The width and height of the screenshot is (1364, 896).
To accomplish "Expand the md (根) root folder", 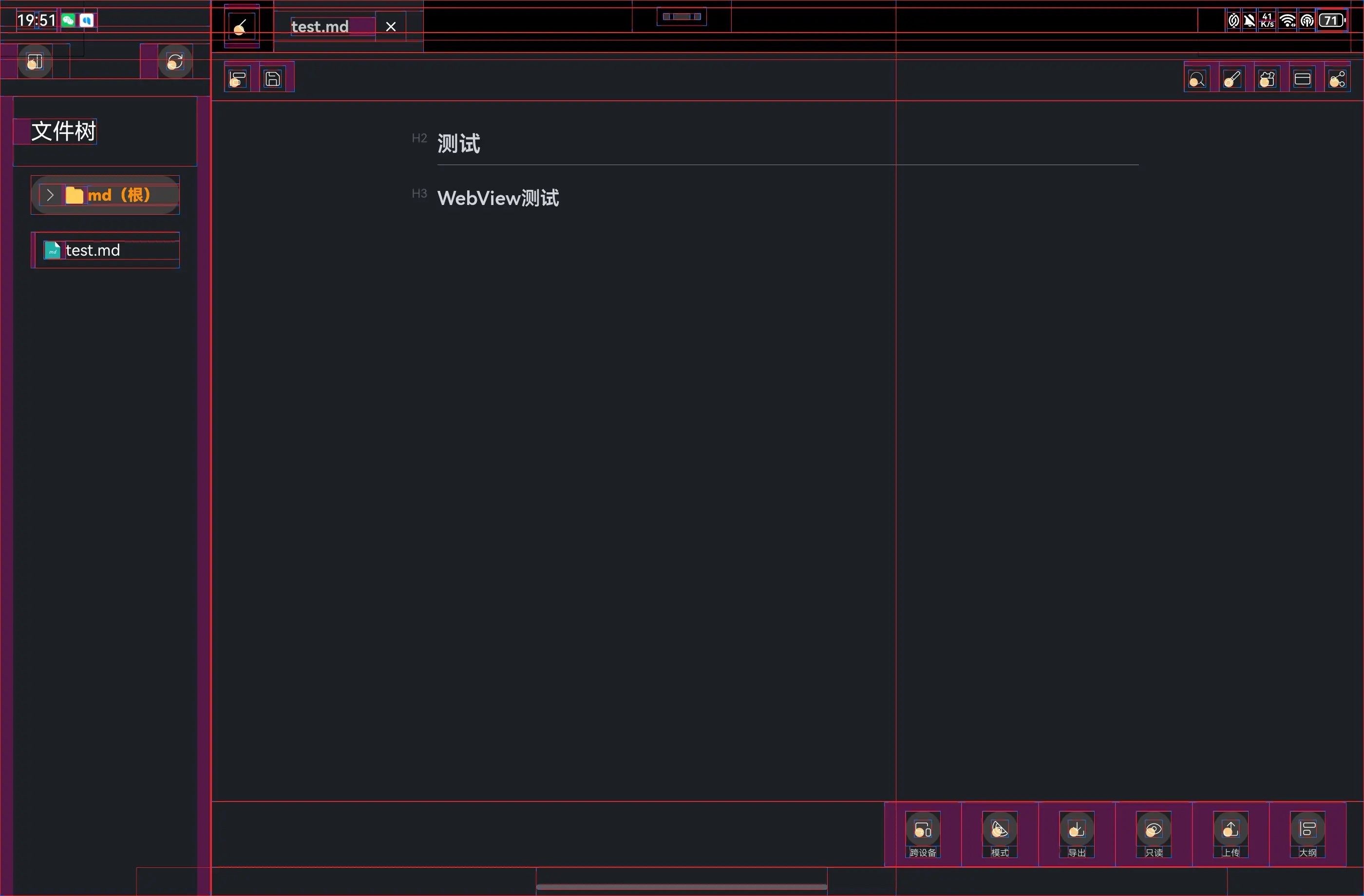I will tap(51, 195).
